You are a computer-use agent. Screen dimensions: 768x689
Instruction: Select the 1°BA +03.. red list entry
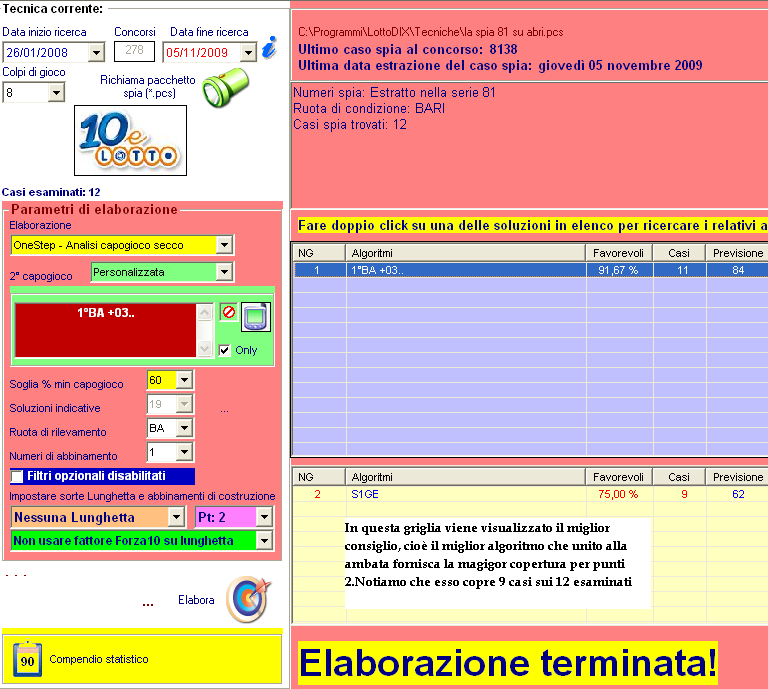tap(106, 312)
